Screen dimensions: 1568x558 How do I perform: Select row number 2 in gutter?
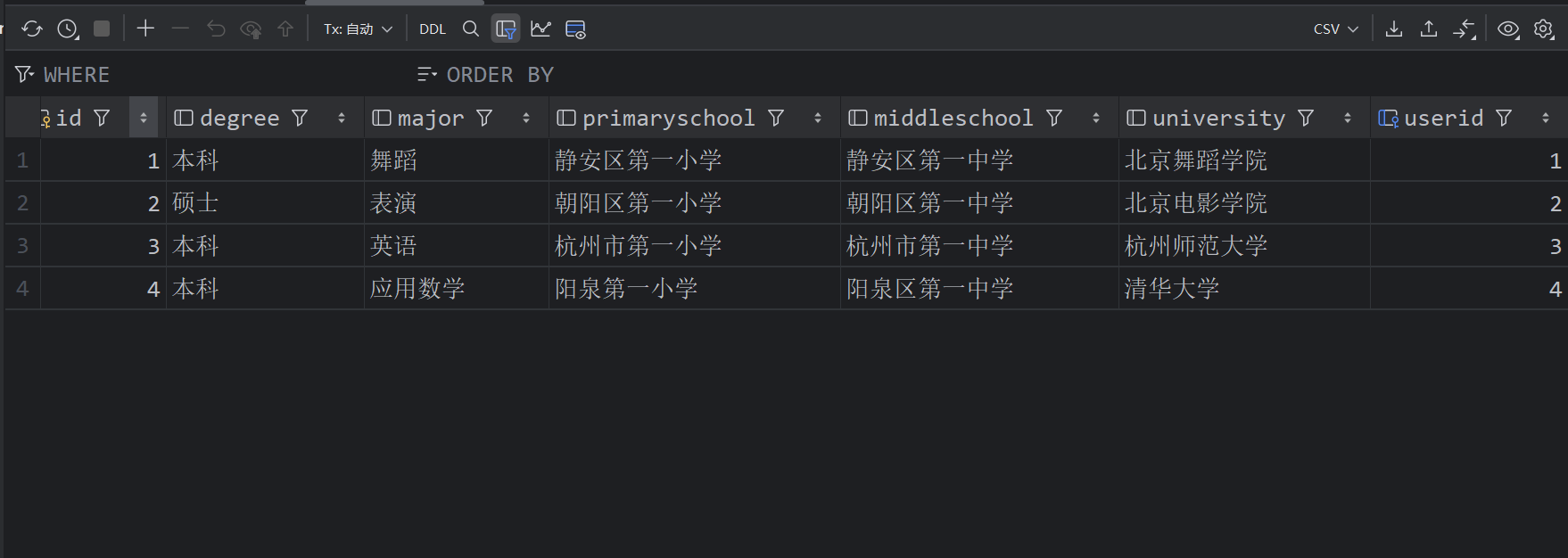tap(22, 203)
